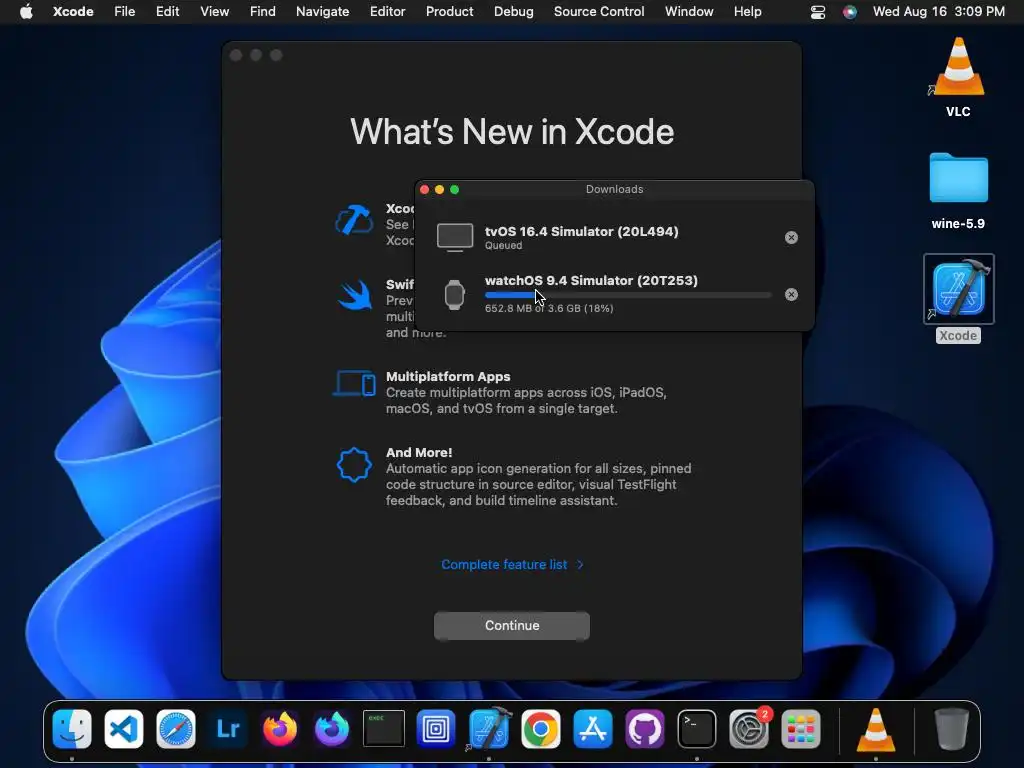Viewport: 1024px width, 768px height.
Task: Open Firefox from the Dock
Action: (280, 728)
